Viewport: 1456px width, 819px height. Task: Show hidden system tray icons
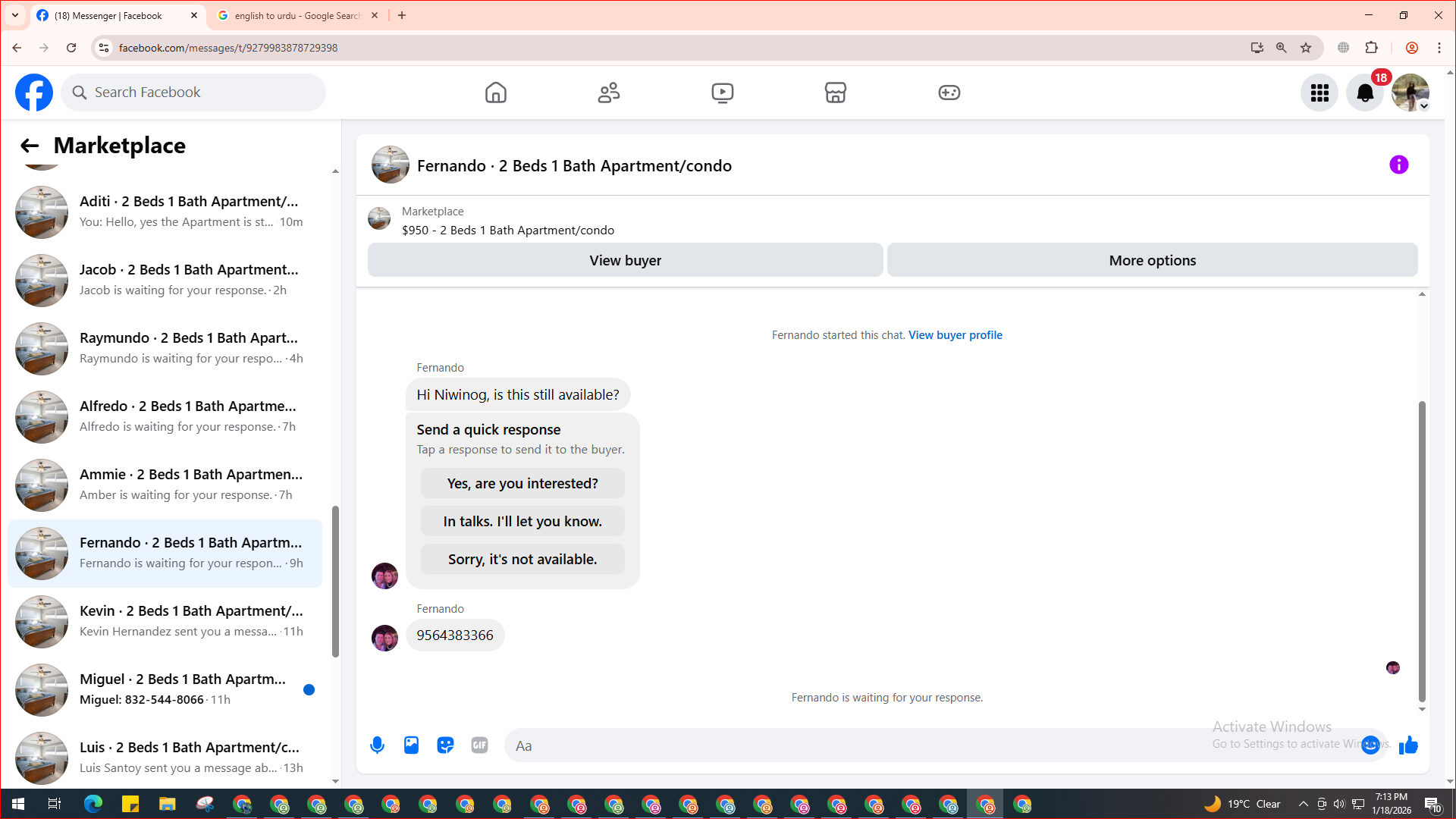coord(1303,804)
